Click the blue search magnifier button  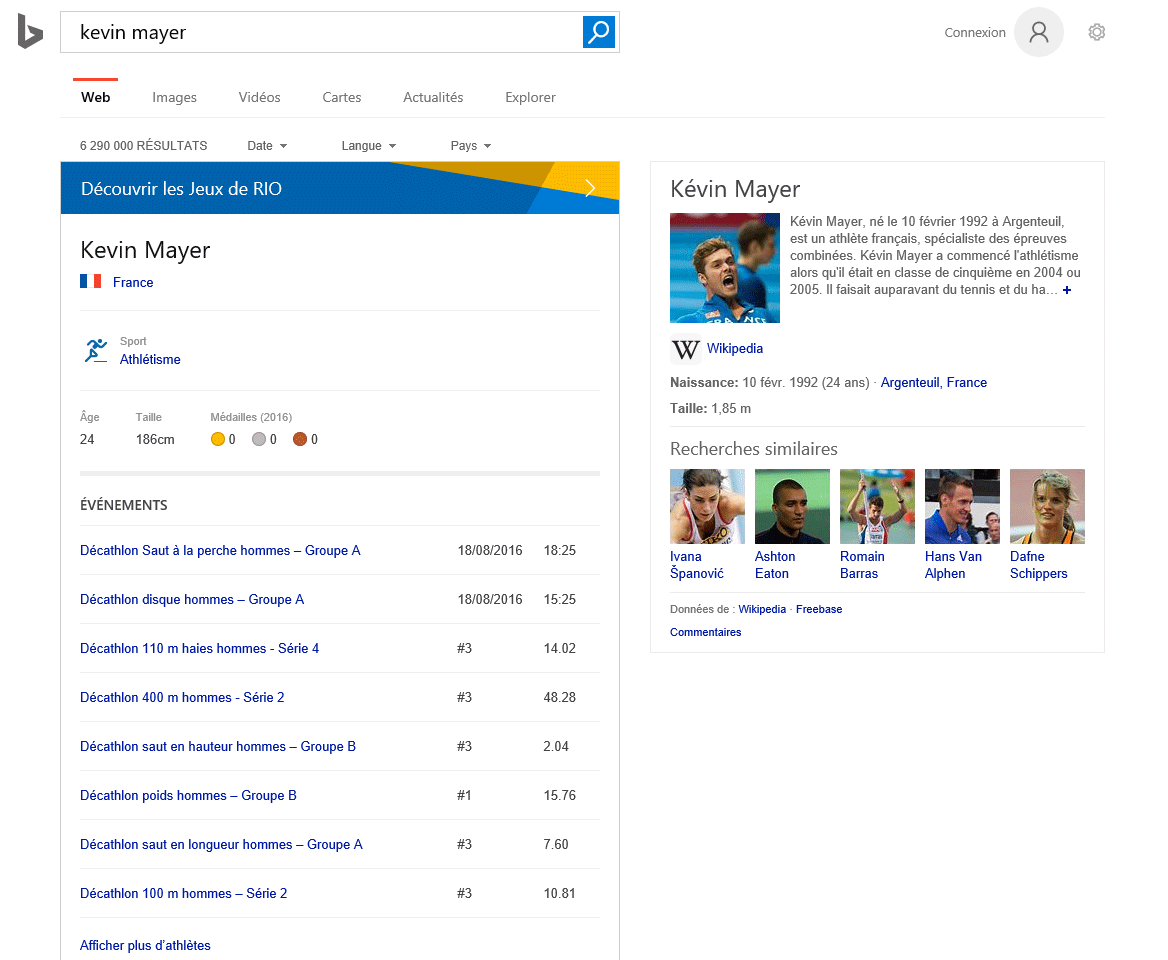coord(599,32)
